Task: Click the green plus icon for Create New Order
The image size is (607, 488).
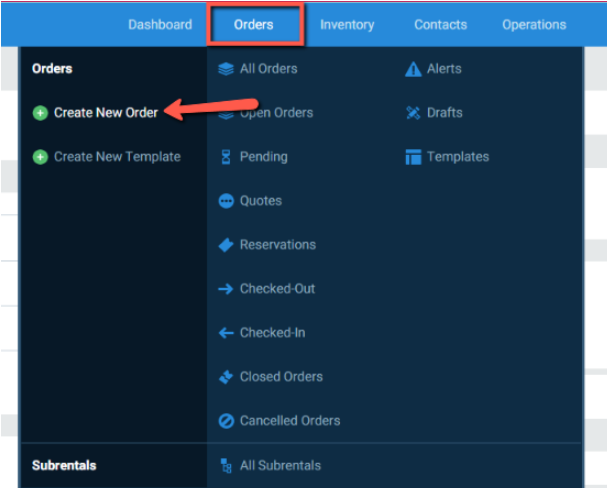Action: point(40,113)
